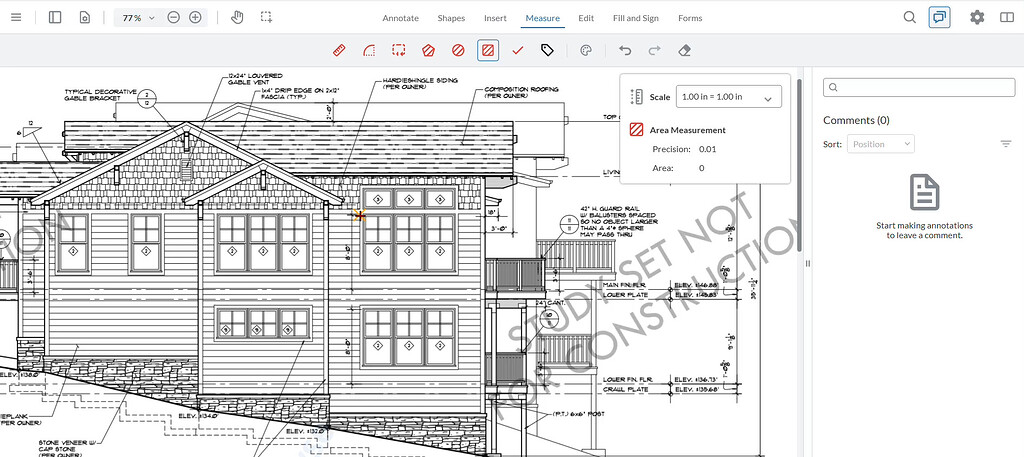This screenshot has height=457, width=1024.
Task: Toggle the comments panel
Action: [939, 17]
